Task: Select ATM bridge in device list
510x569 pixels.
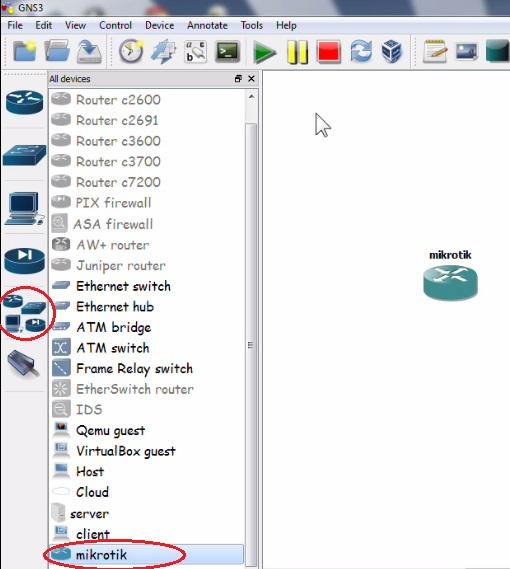Action: point(147,328)
